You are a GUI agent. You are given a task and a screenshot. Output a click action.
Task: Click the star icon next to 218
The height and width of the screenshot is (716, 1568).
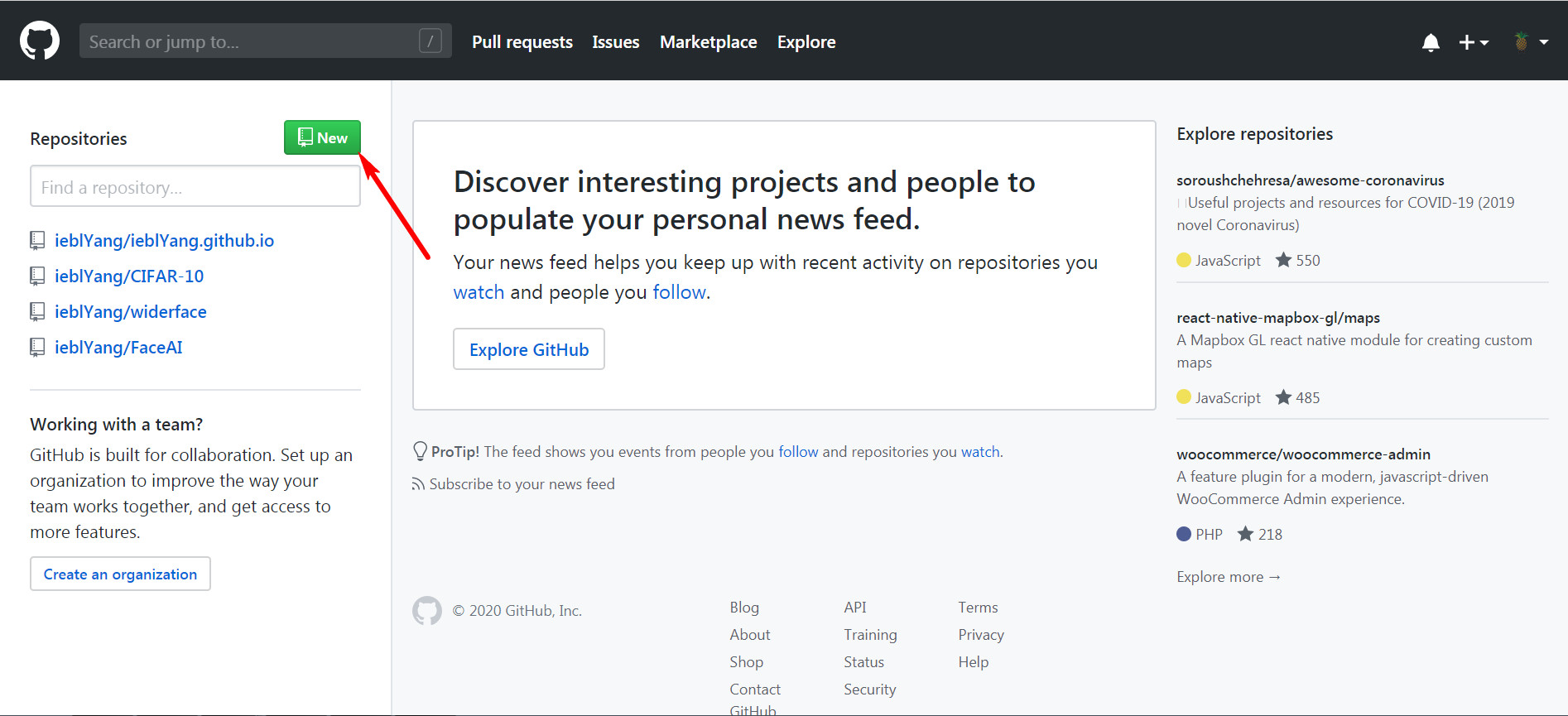[1245, 534]
